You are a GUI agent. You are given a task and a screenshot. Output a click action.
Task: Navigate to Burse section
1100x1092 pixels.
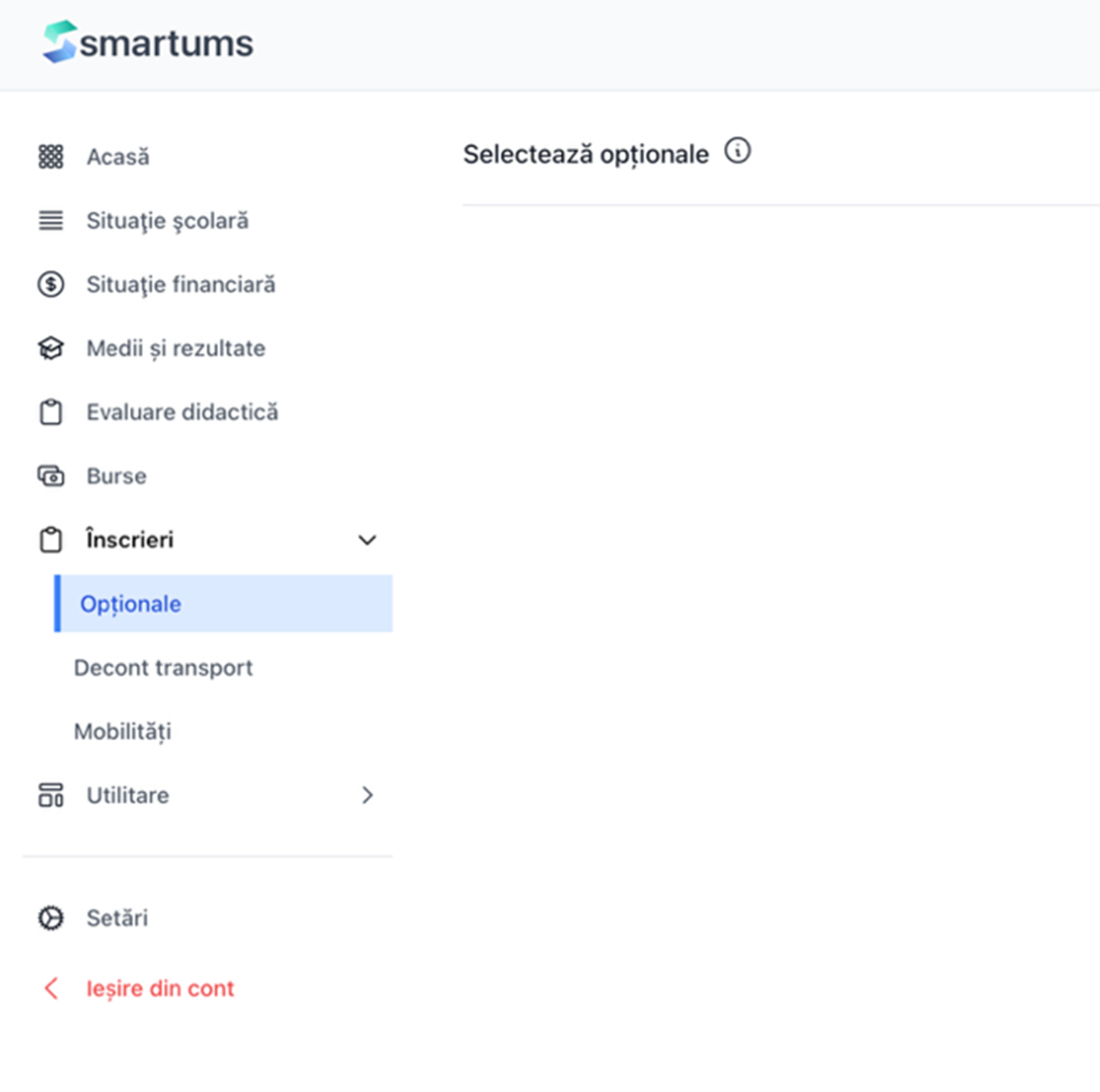pos(116,476)
